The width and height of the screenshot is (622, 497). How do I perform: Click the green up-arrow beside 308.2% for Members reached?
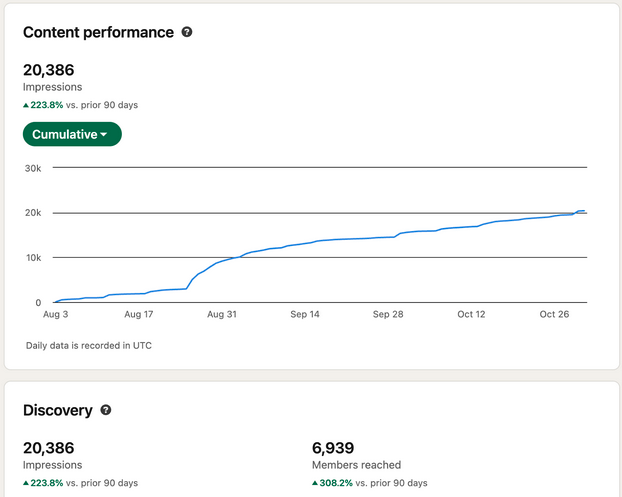pos(315,483)
